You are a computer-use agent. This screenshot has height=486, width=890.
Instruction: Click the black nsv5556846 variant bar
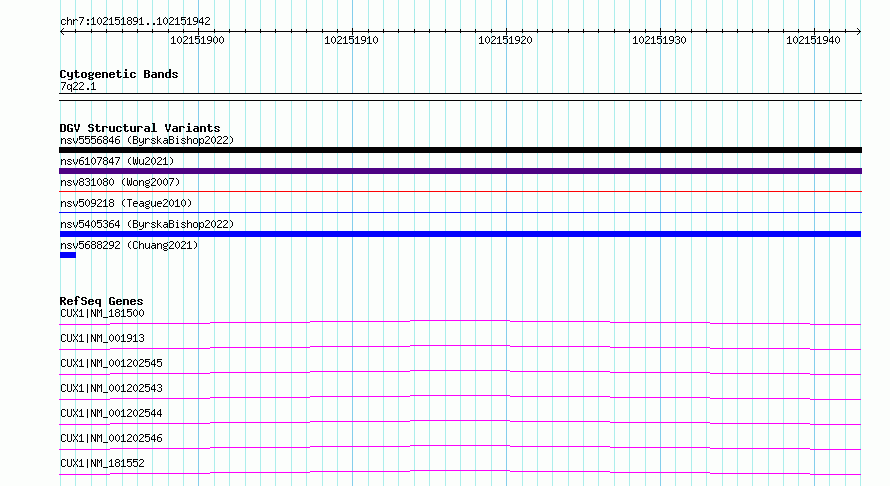click(x=460, y=150)
